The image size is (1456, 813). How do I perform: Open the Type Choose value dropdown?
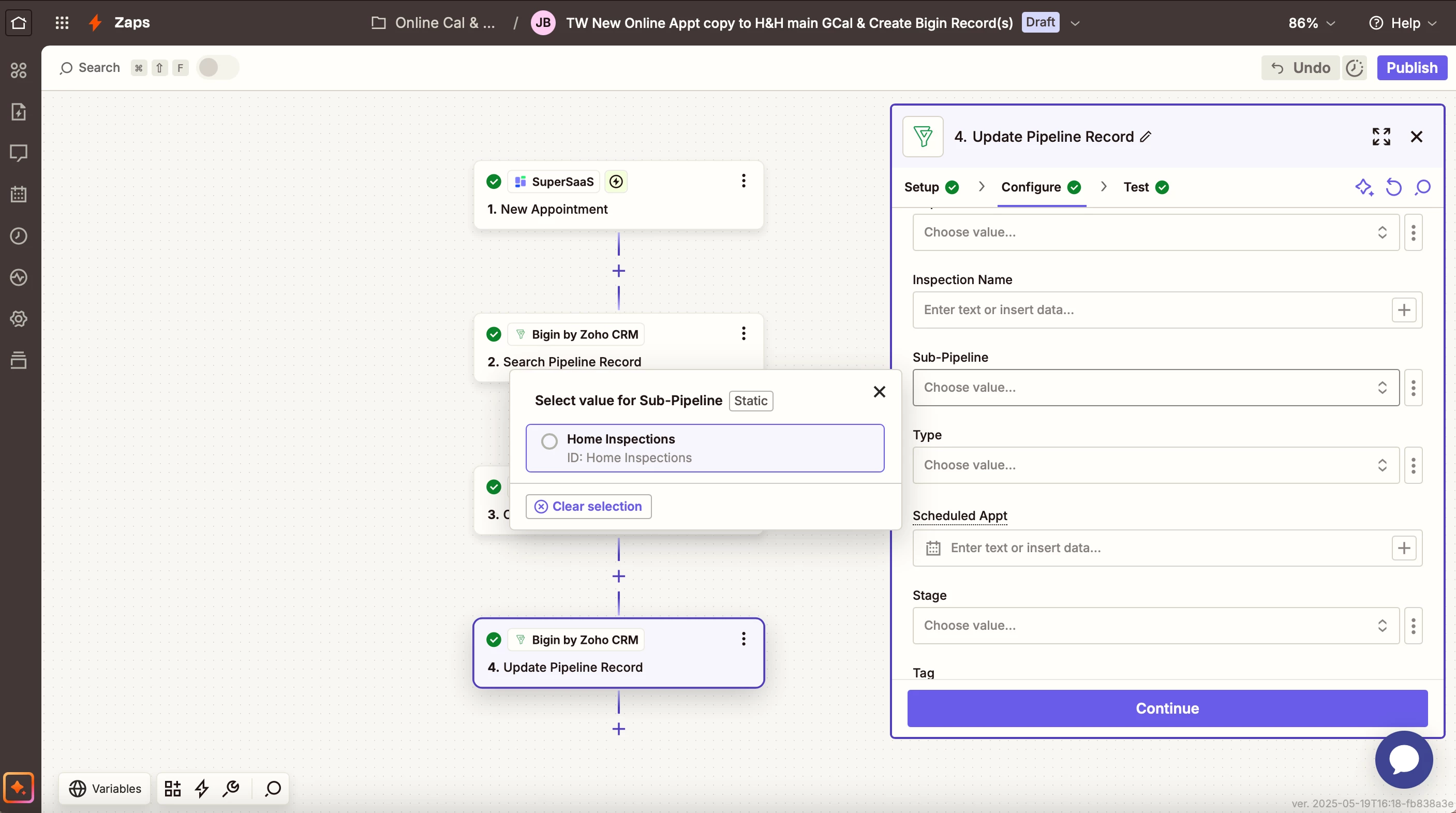tap(1155, 465)
